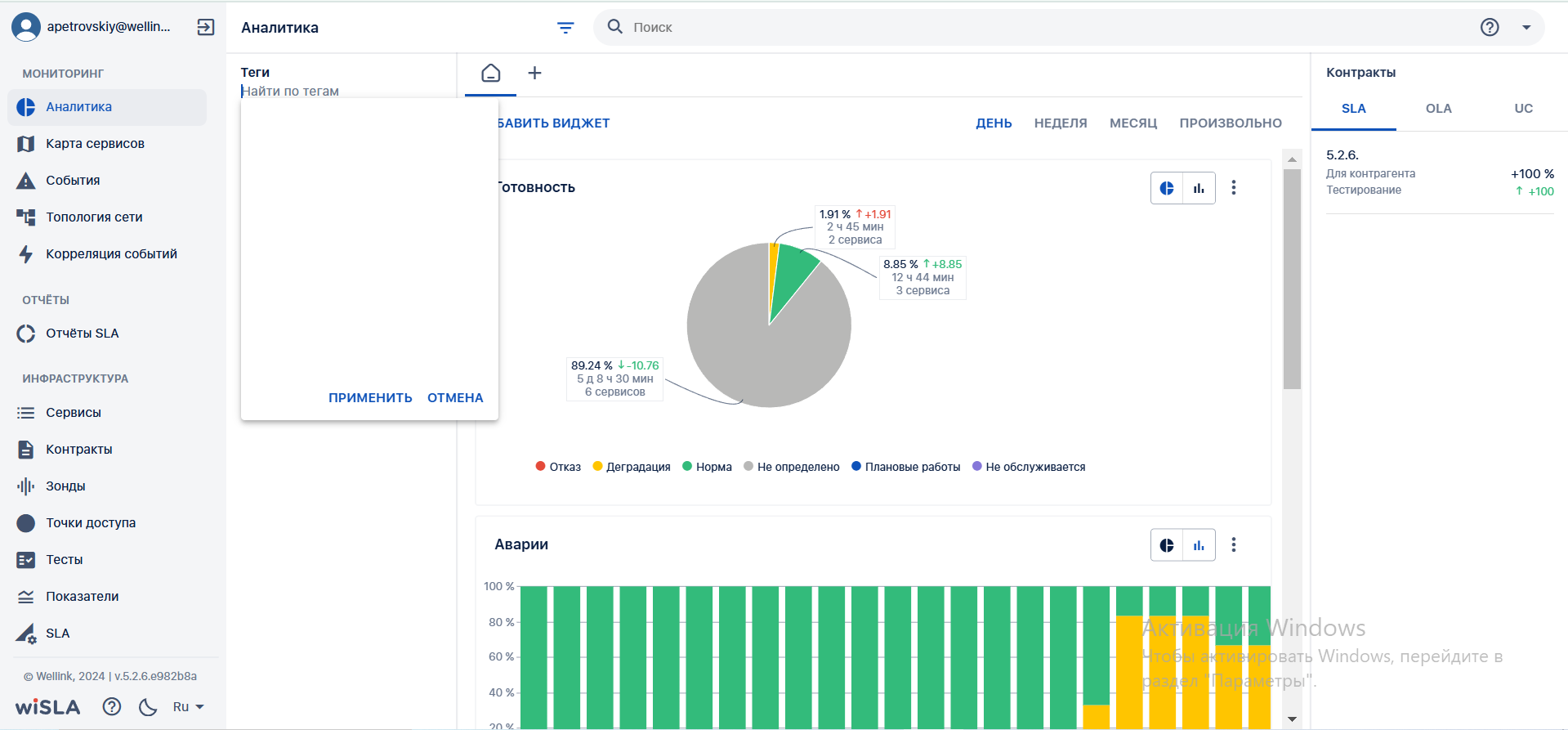The width and height of the screenshot is (1568, 730).
Task: Open Аварии widget three-dot menu
Action: click(x=1234, y=545)
